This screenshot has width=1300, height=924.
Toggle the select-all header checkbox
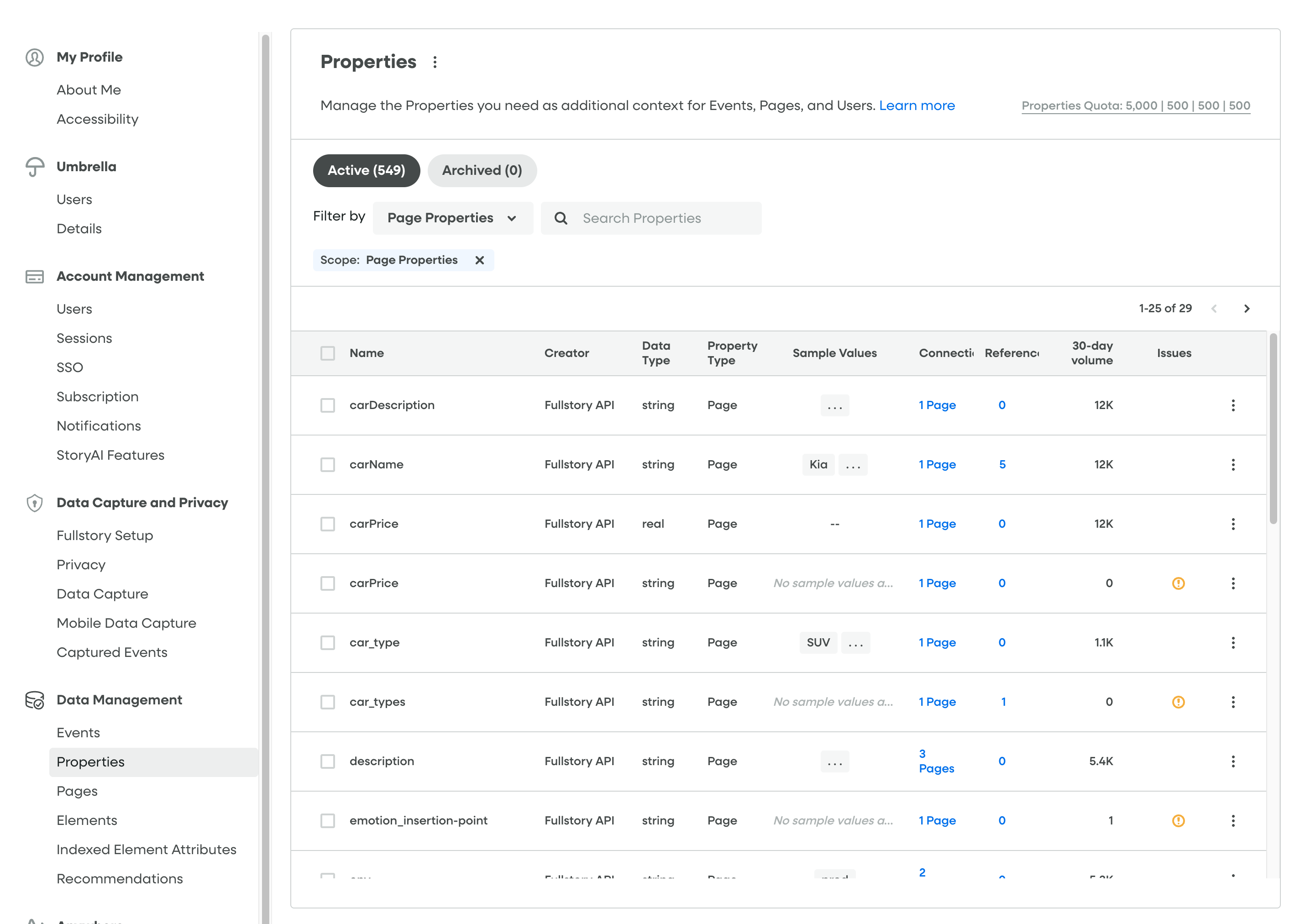(328, 353)
